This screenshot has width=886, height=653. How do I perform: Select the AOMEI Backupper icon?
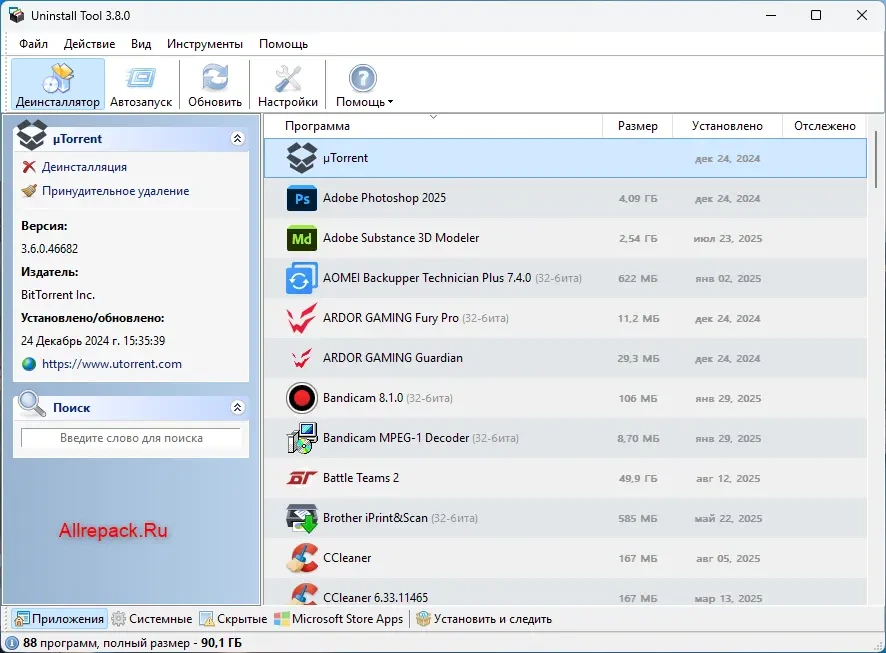pyautogui.click(x=302, y=278)
